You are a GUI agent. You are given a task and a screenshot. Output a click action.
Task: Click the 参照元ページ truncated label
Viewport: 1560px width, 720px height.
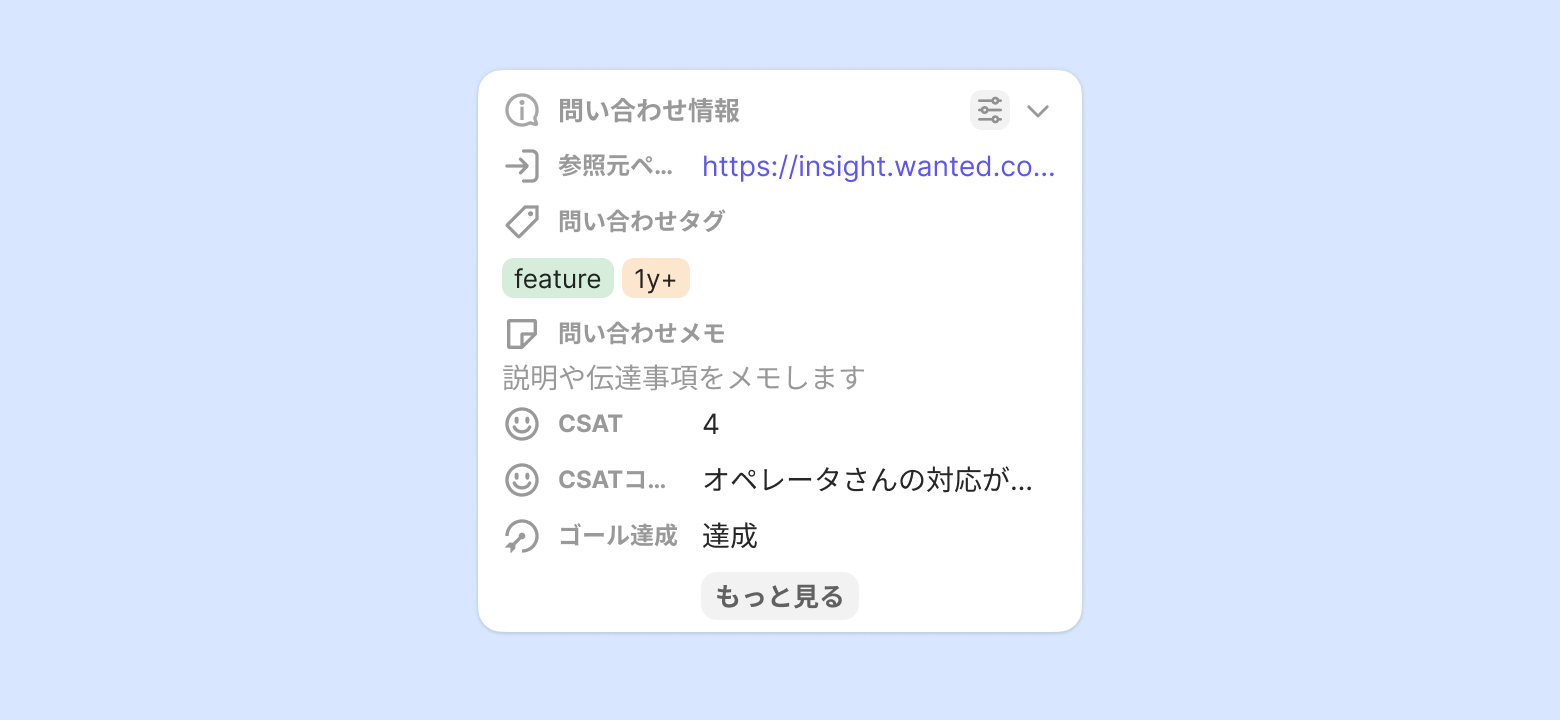[615, 166]
